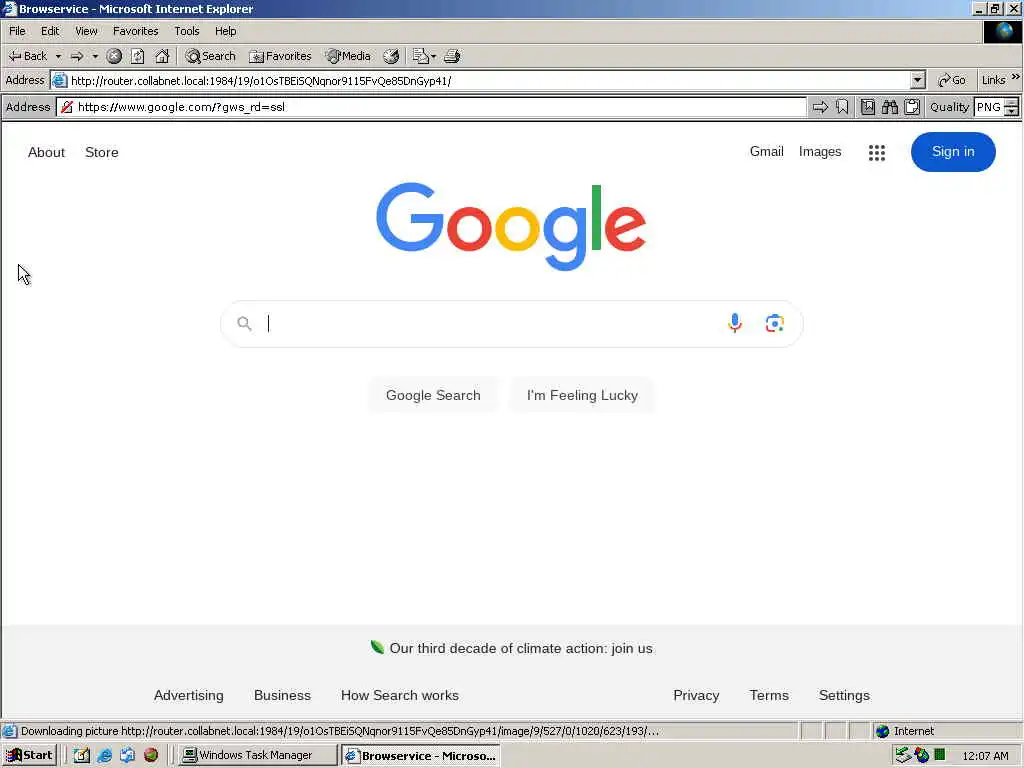Open the Help menu

pos(225,31)
